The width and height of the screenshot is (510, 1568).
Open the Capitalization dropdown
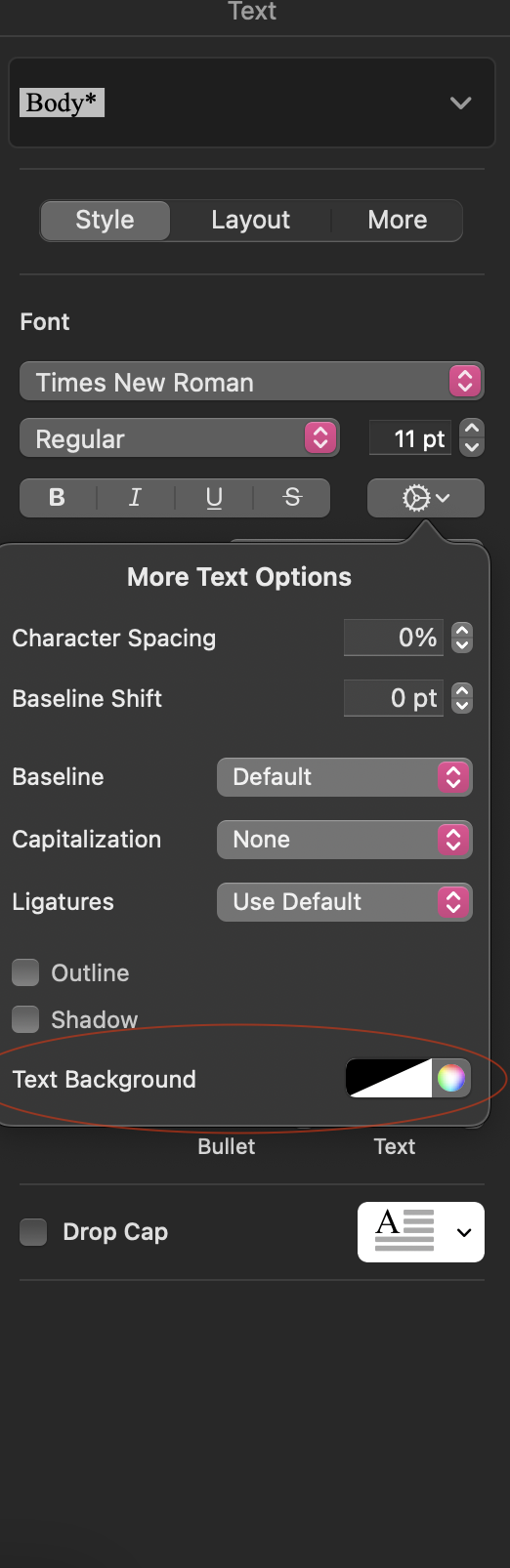pos(345,840)
